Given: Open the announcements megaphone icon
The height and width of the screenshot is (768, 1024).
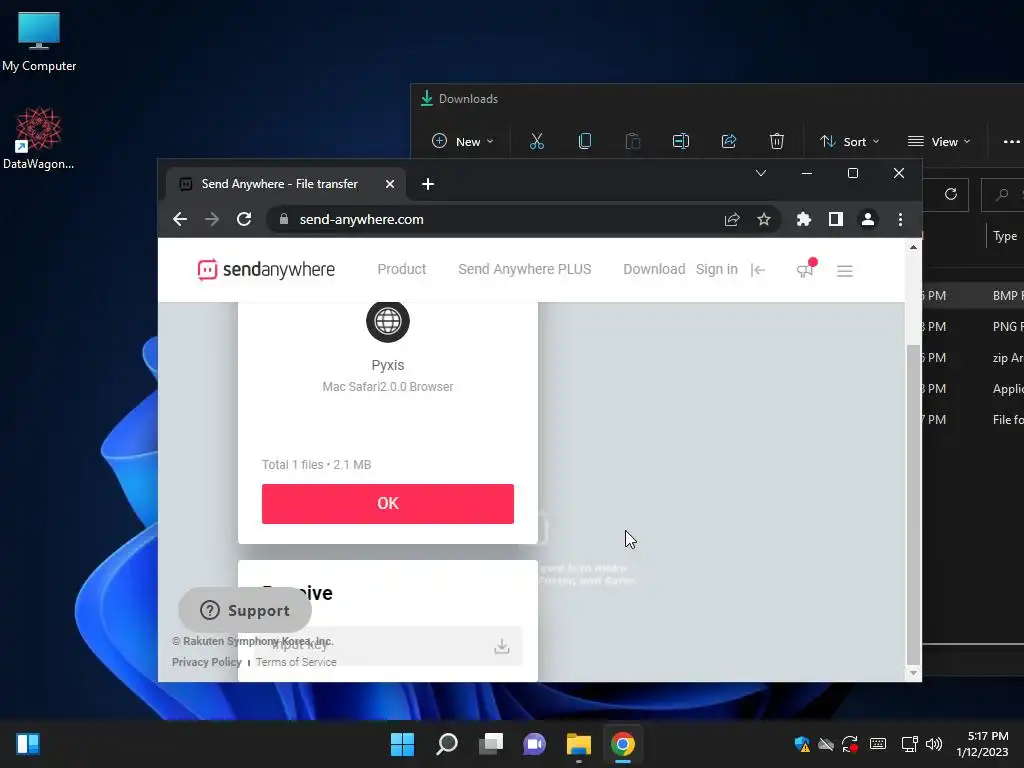Looking at the screenshot, I should coord(805,269).
